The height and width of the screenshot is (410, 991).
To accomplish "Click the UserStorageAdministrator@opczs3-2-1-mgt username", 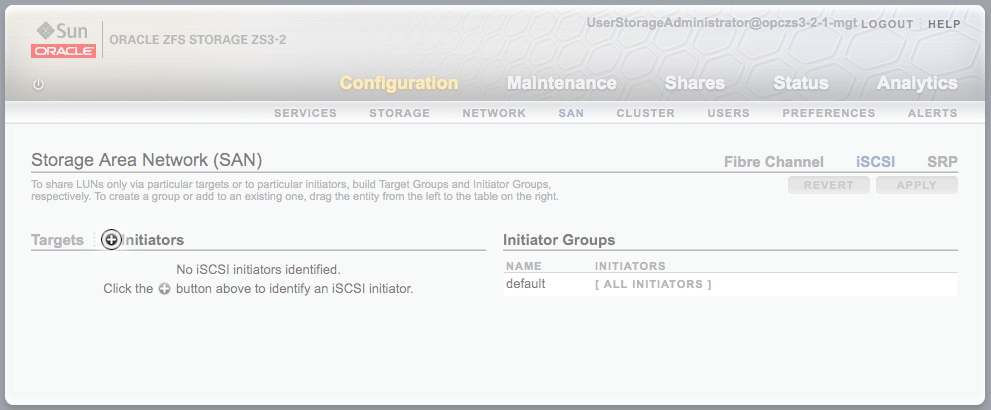I will [x=722, y=23].
